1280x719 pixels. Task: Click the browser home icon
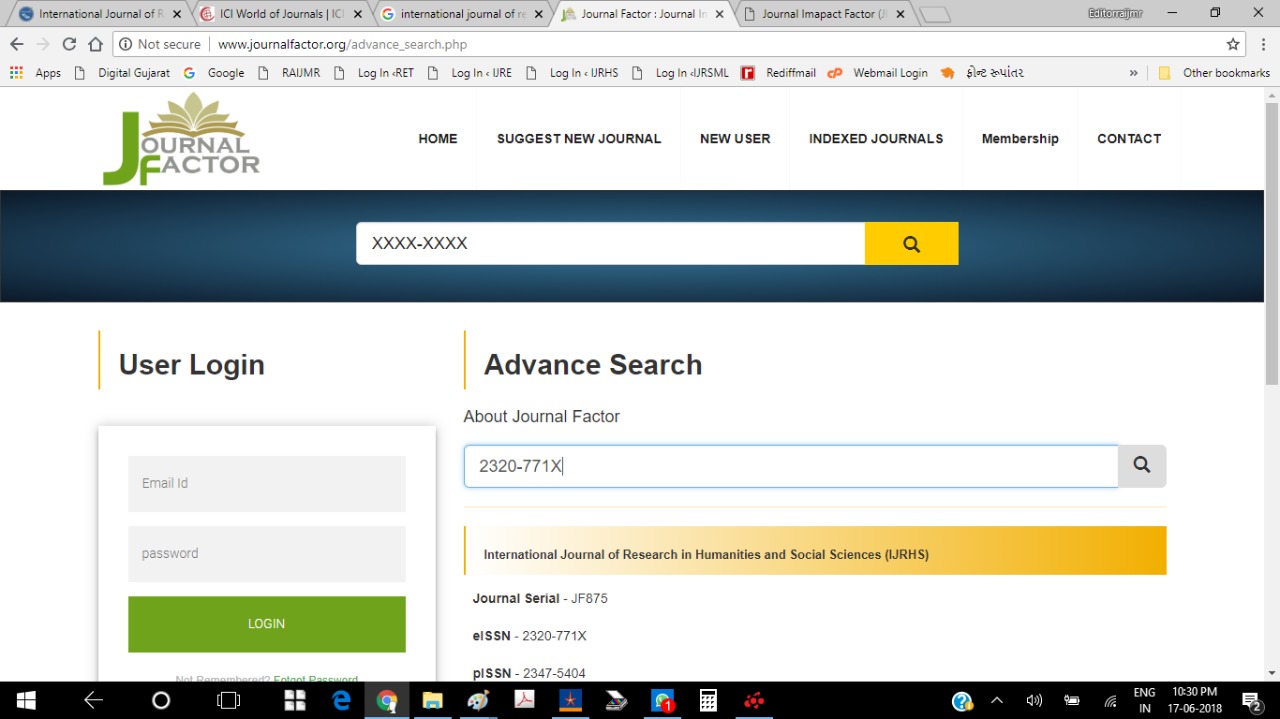[95, 44]
